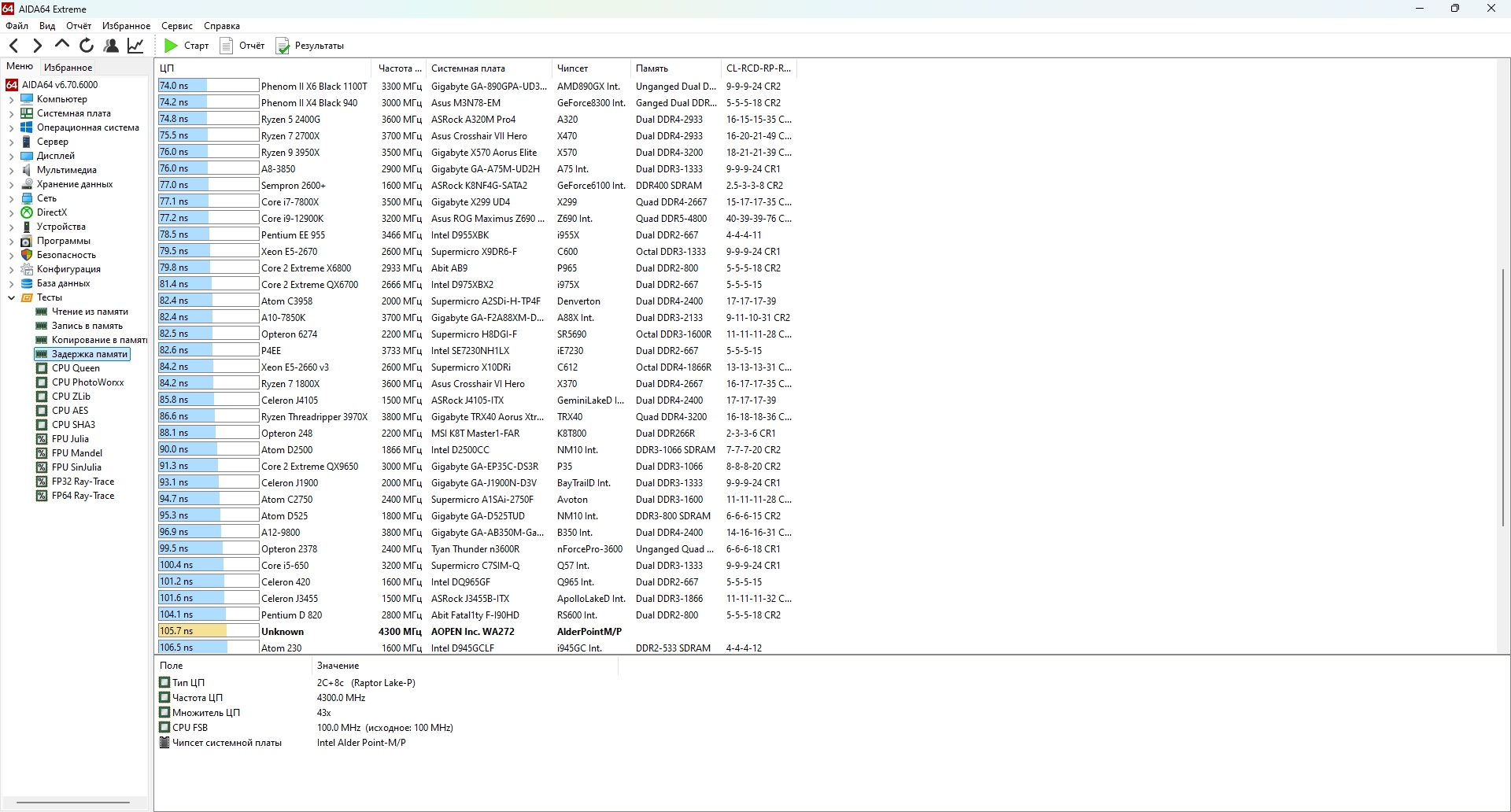Click the green Старт play icon
The width and height of the screenshot is (1511, 812).
coord(171,46)
